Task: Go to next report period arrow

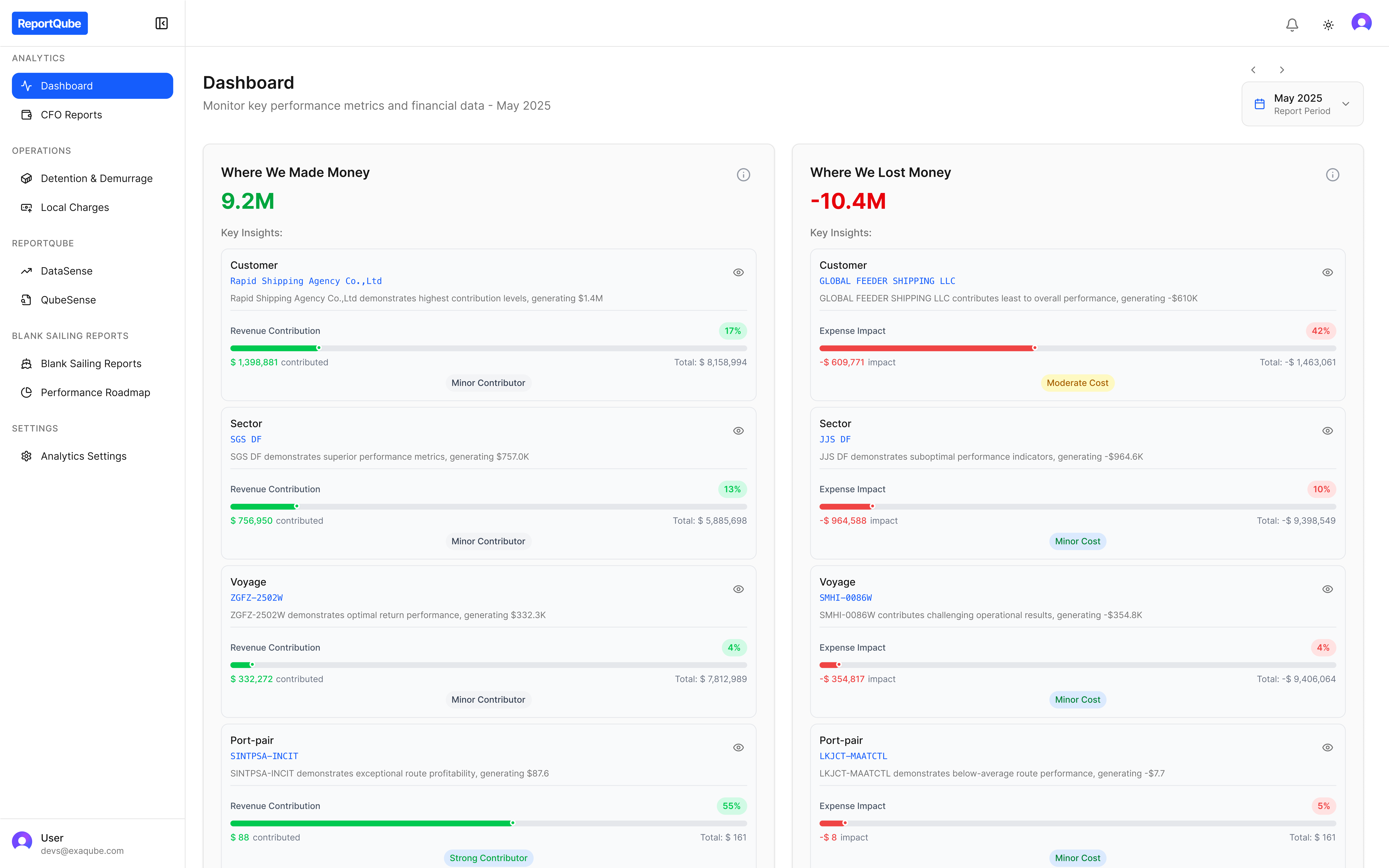Action: click(x=1282, y=70)
